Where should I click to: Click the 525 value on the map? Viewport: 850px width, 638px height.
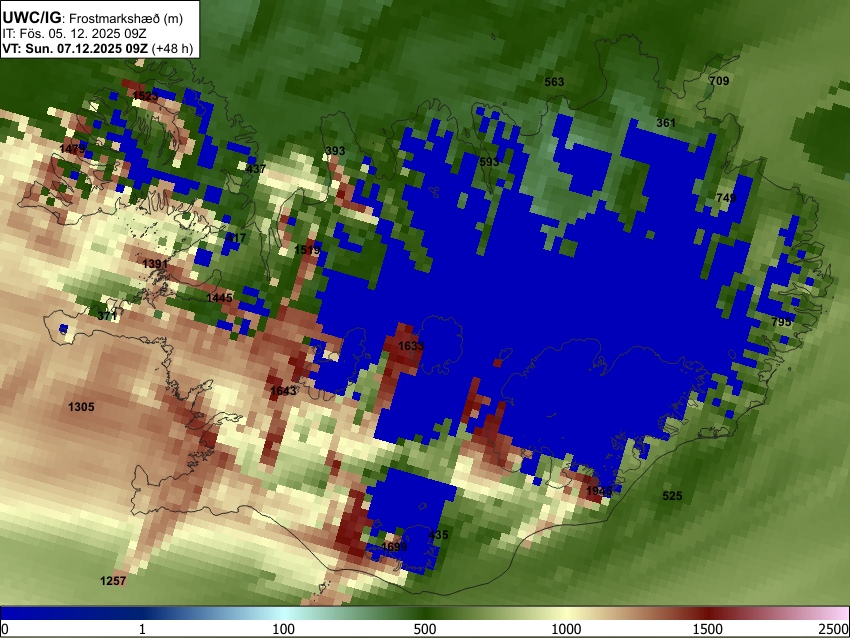coord(672,496)
